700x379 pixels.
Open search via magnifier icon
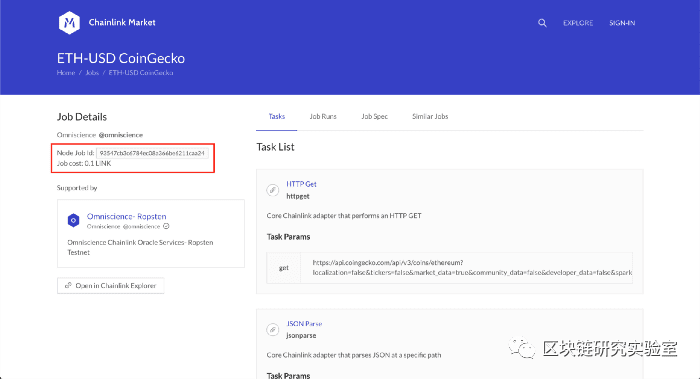(x=542, y=23)
